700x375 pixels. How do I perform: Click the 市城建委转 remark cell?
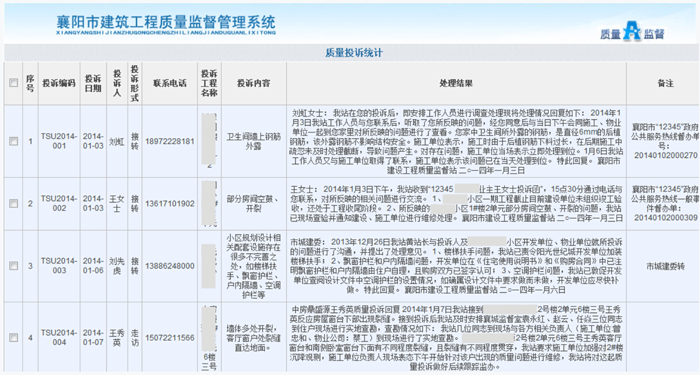[665, 266]
